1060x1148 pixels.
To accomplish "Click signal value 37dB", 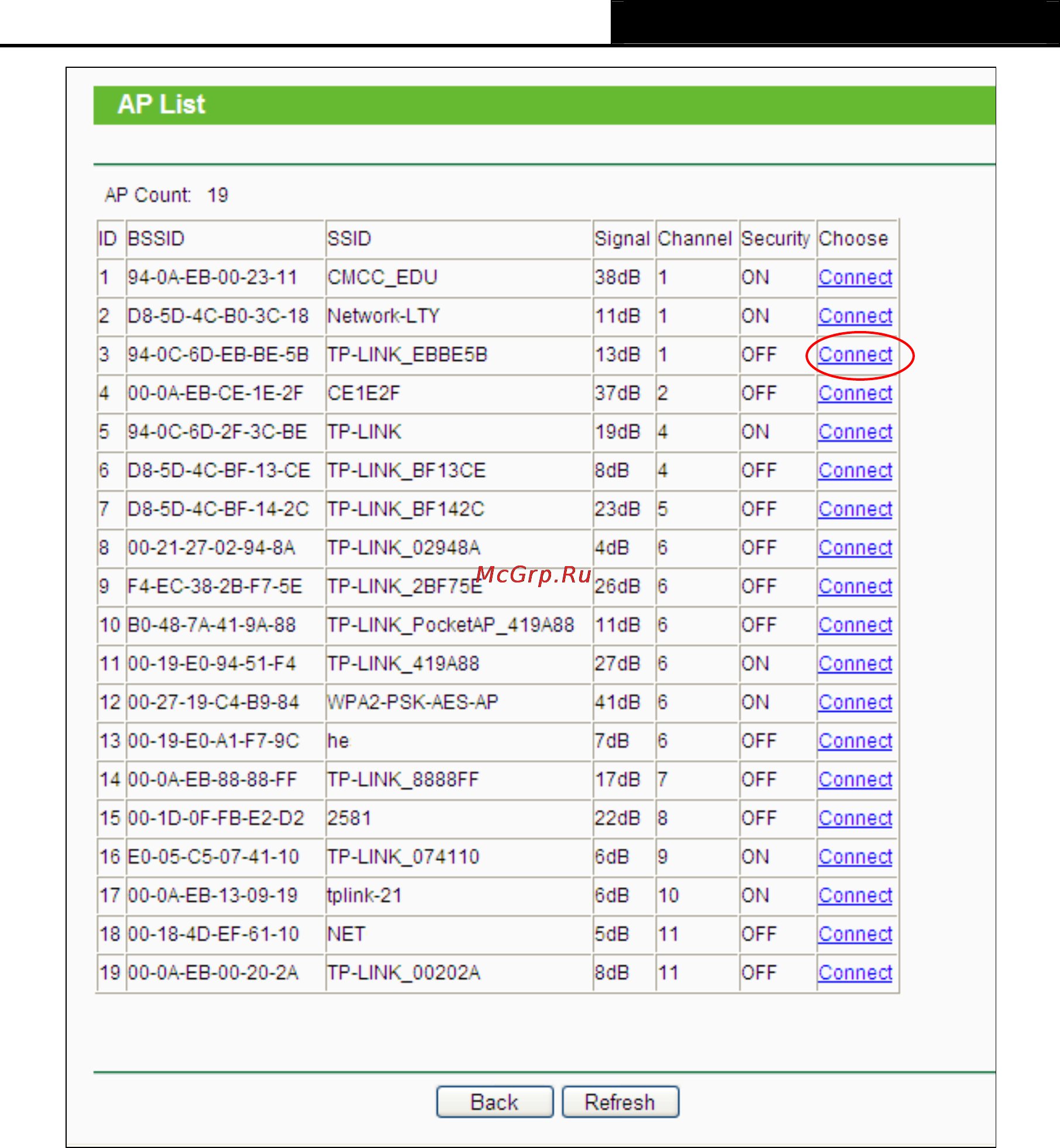I will [x=618, y=393].
